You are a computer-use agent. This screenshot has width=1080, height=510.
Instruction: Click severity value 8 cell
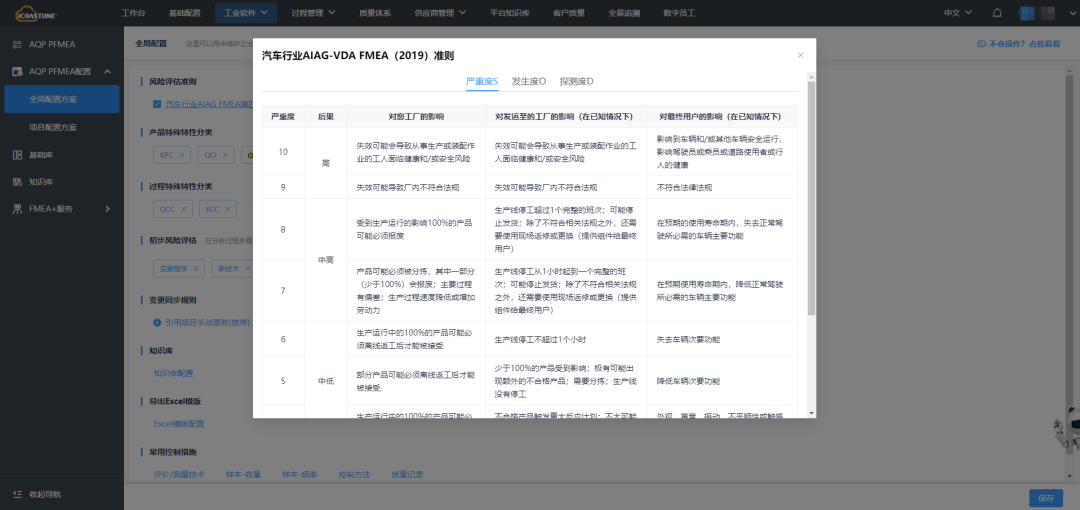283,230
